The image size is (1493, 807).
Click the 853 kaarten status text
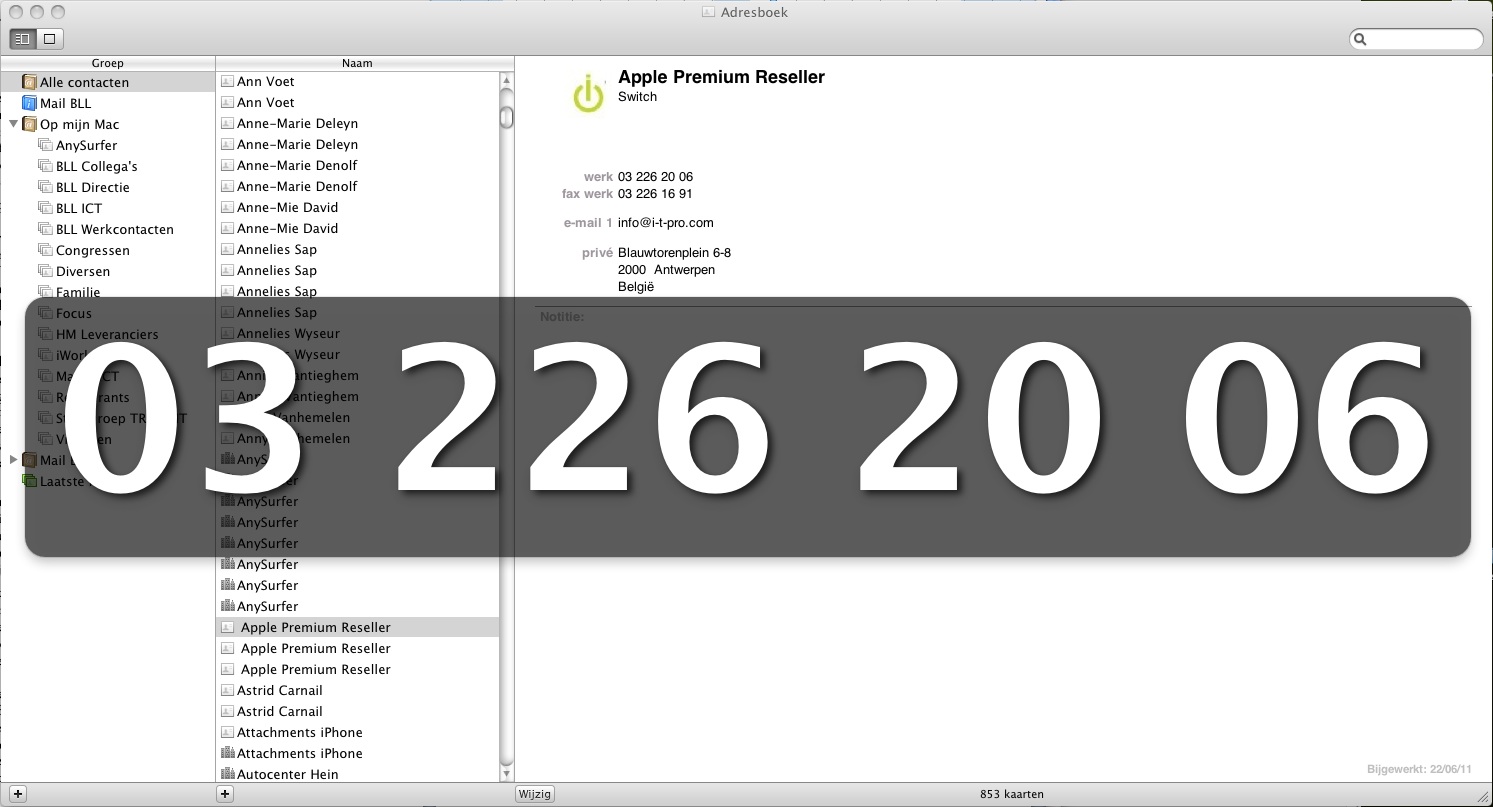[x=1012, y=794]
